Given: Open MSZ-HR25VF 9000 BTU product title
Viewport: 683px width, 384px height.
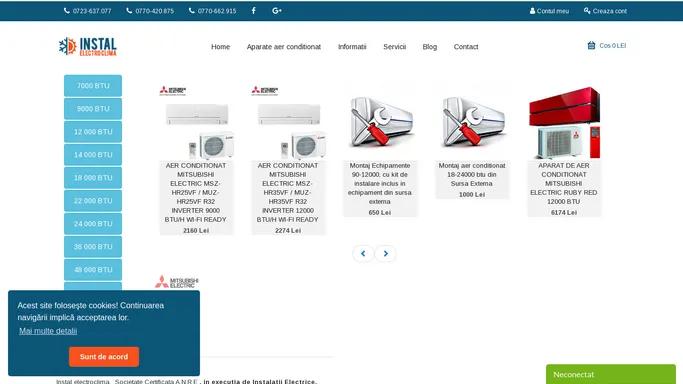Looking at the screenshot, I should point(196,192).
